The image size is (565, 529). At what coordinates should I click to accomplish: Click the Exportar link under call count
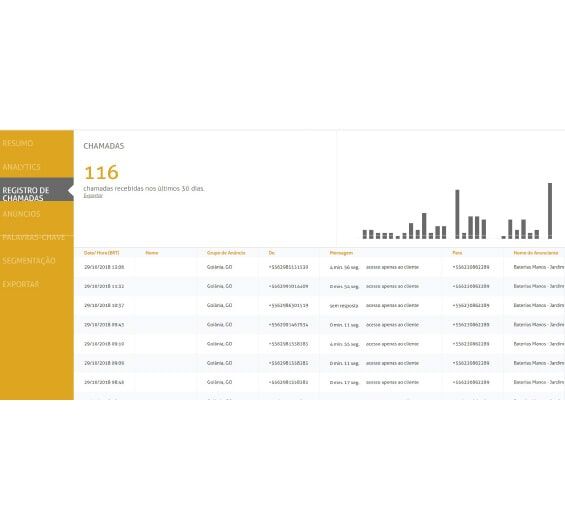(93, 196)
